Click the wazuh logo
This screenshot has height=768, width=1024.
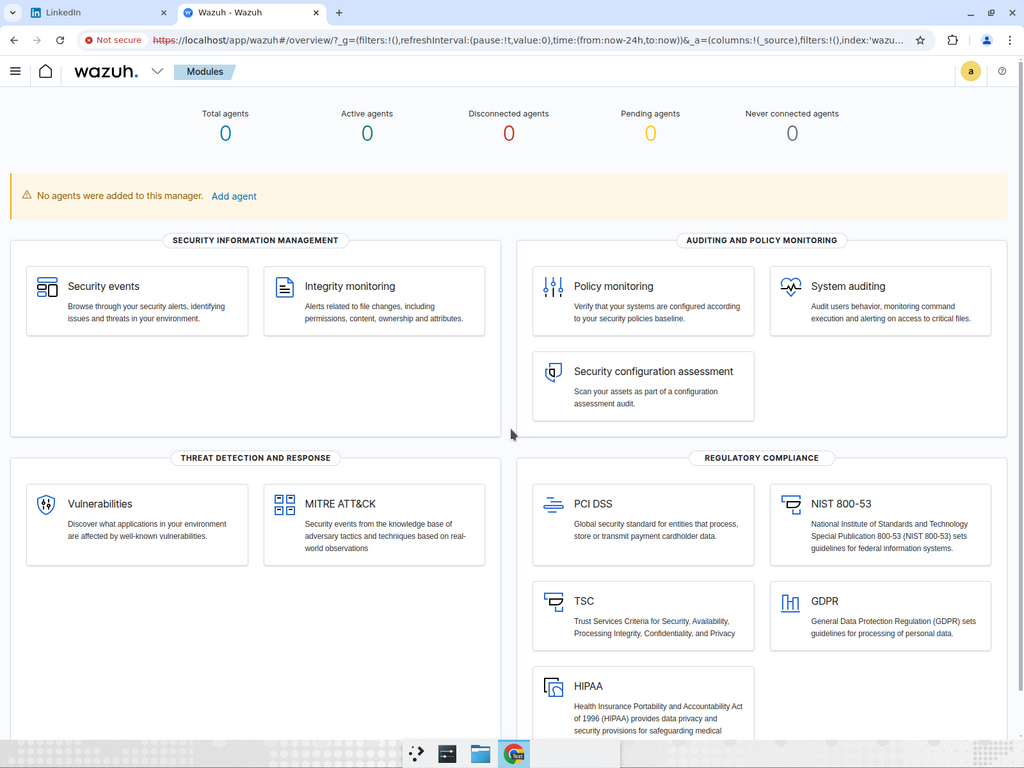click(x=106, y=71)
